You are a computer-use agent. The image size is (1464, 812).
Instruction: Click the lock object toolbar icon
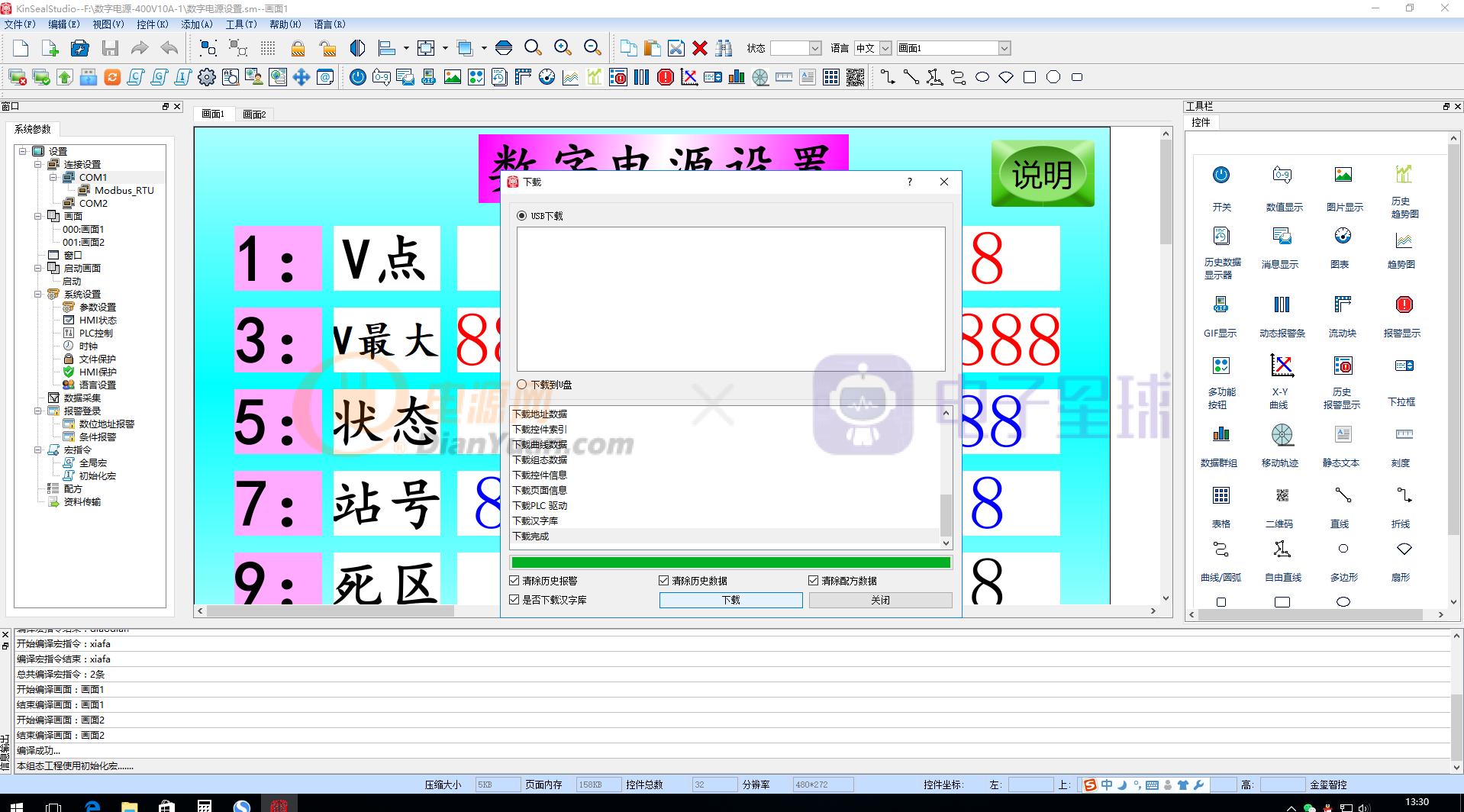[298, 47]
